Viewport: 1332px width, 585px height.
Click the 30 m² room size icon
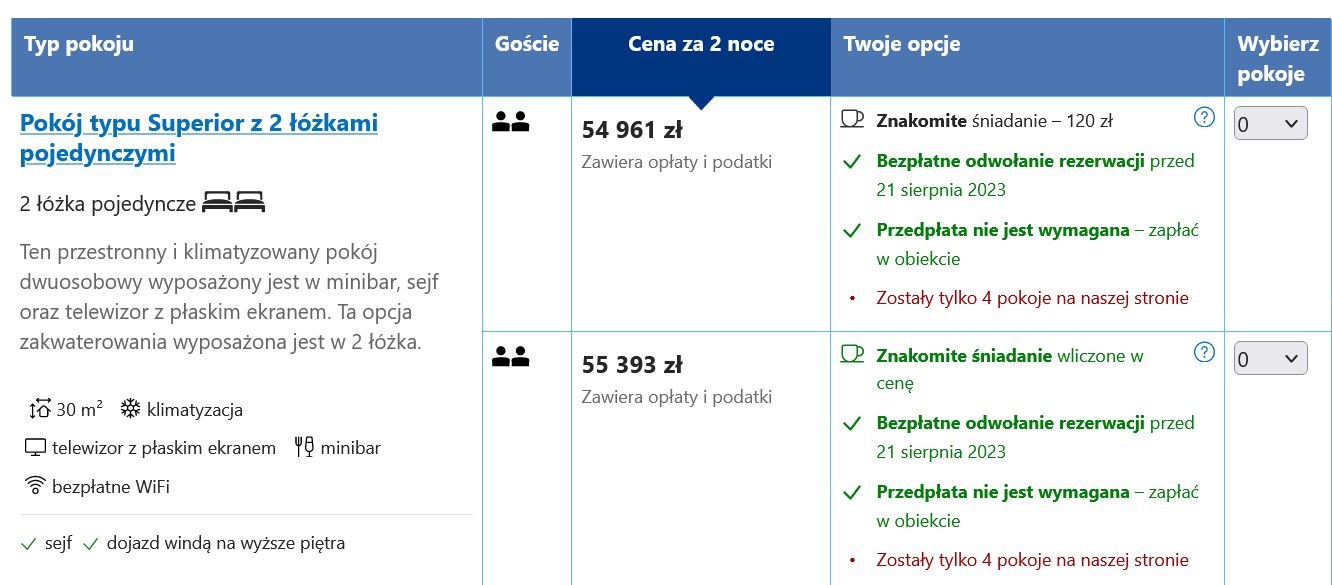40,409
